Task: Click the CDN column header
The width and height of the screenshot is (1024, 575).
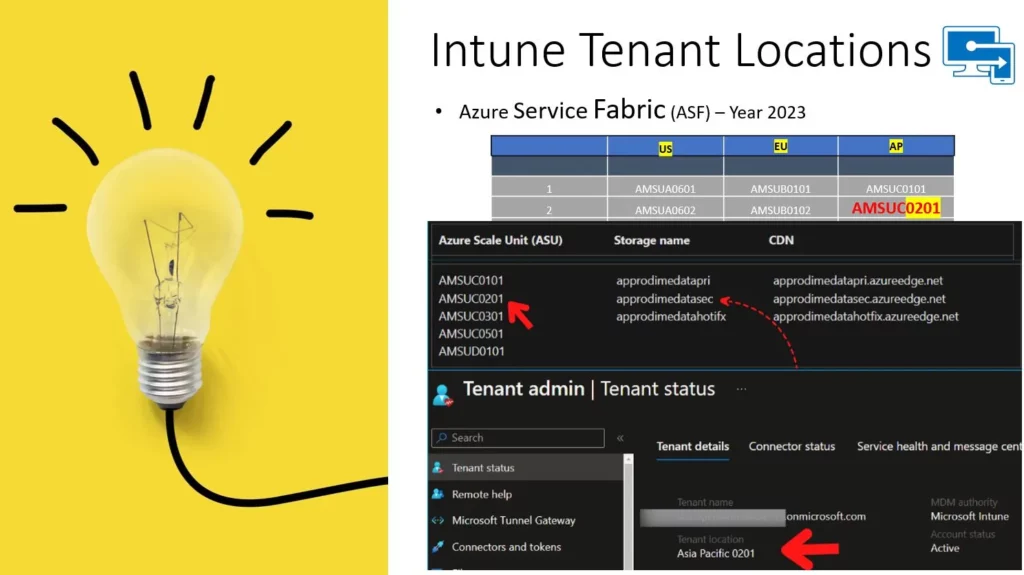Action: (781, 240)
